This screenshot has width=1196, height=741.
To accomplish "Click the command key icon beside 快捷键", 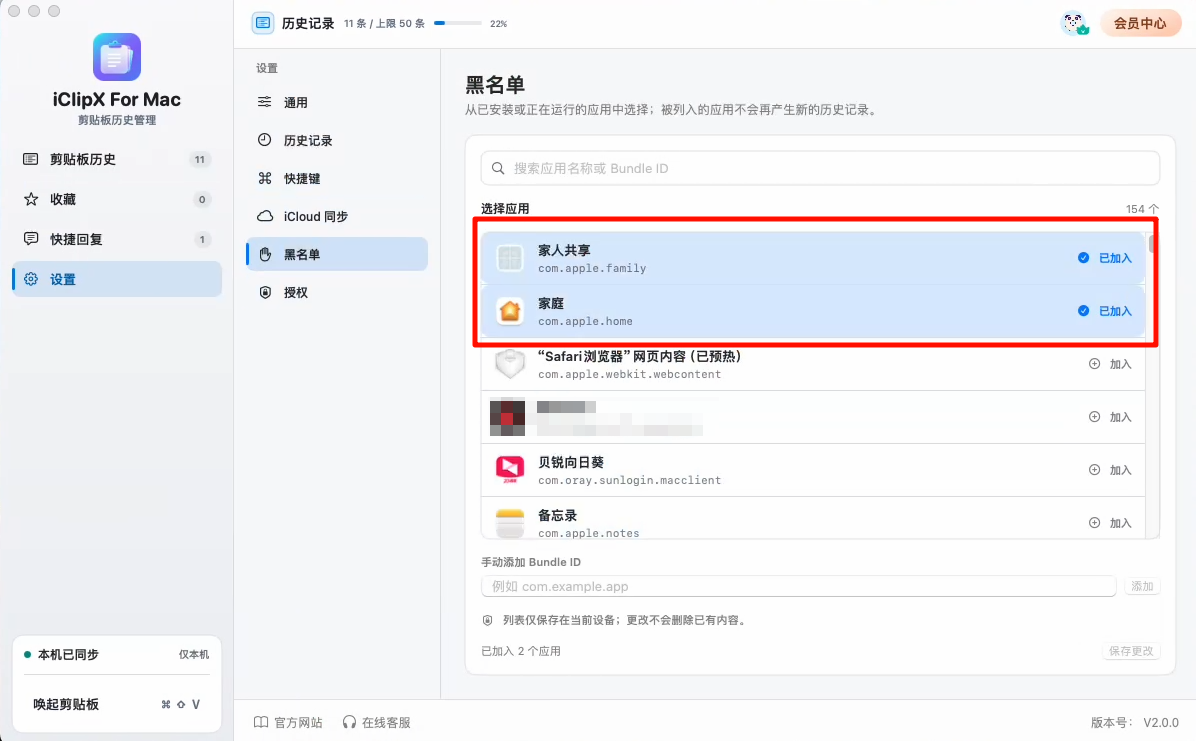I will pyautogui.click(x=265, y=178).
